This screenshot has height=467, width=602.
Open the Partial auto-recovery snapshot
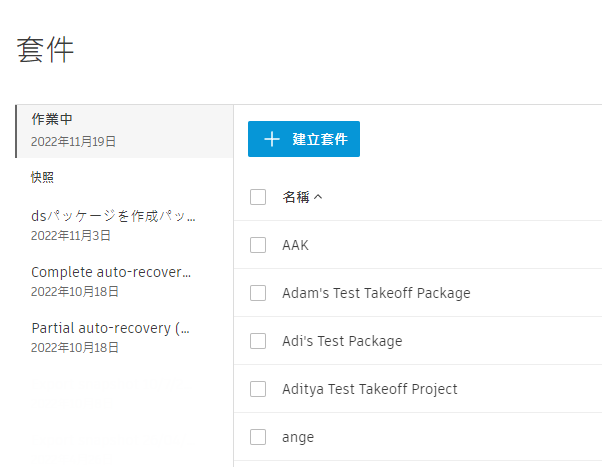tap(110, 337)
